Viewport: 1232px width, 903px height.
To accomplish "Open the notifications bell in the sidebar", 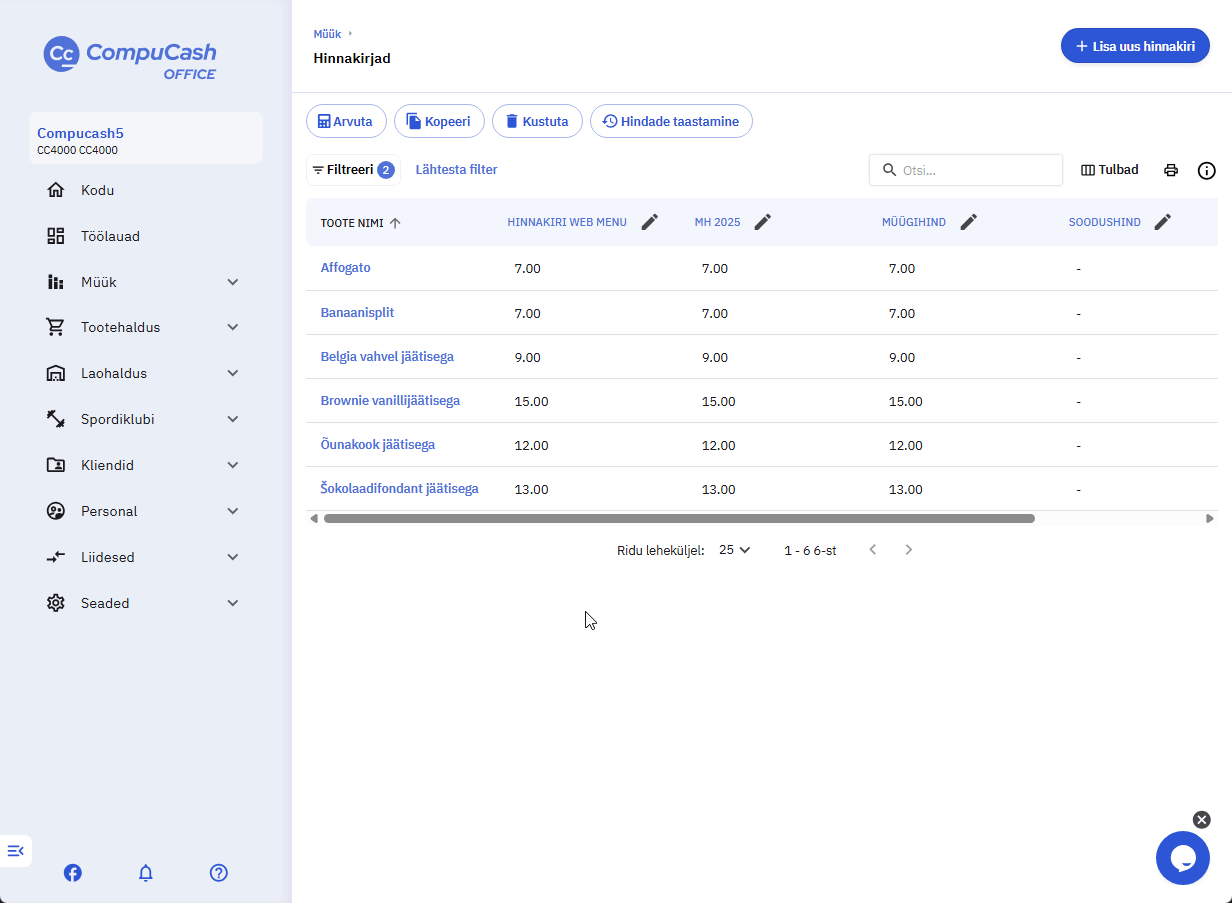I will click(146, 873).
